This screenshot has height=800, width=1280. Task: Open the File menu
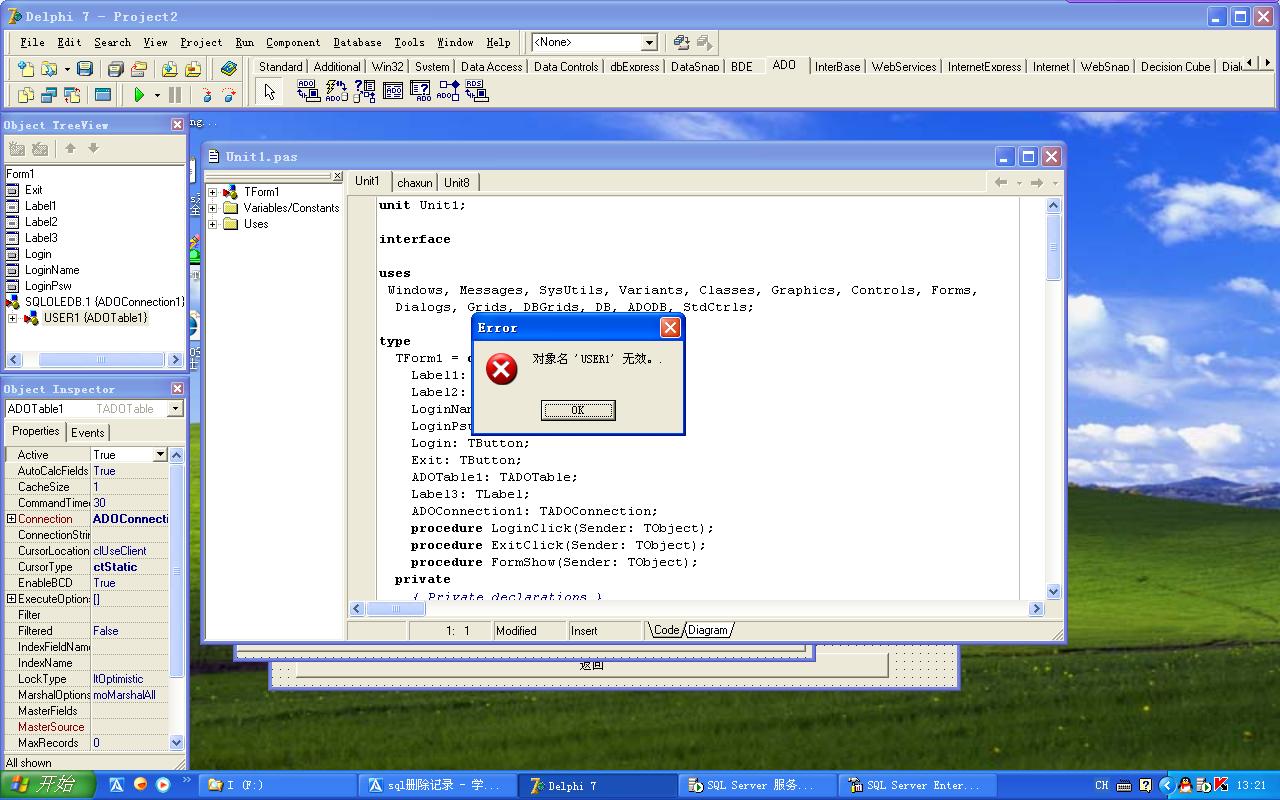point(32,42)
